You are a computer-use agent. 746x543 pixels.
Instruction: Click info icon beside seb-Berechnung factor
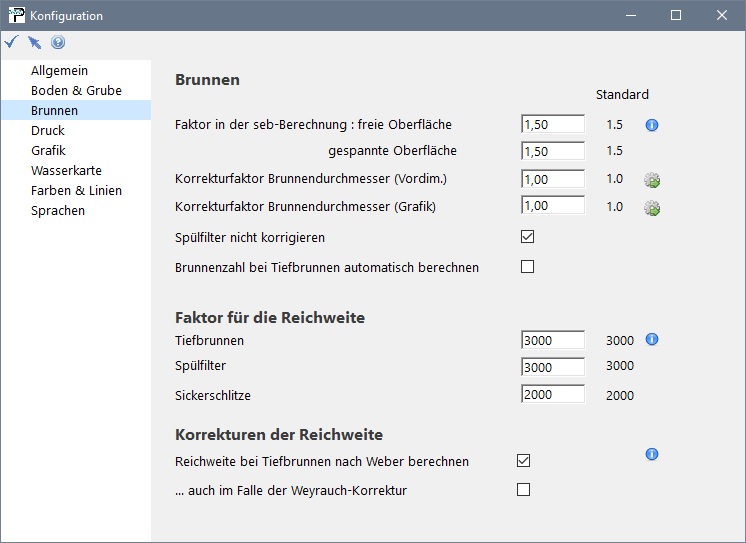tap(652, 125)
